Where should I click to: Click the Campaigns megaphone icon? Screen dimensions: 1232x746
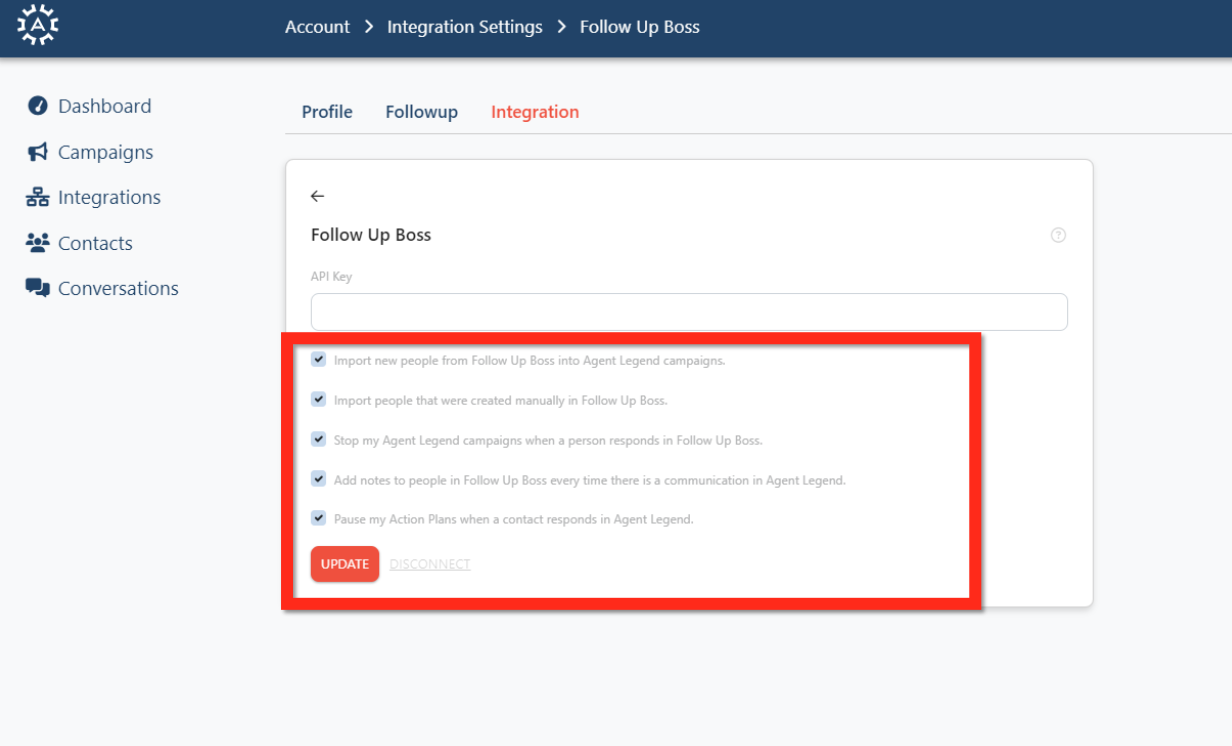[38, 152]
